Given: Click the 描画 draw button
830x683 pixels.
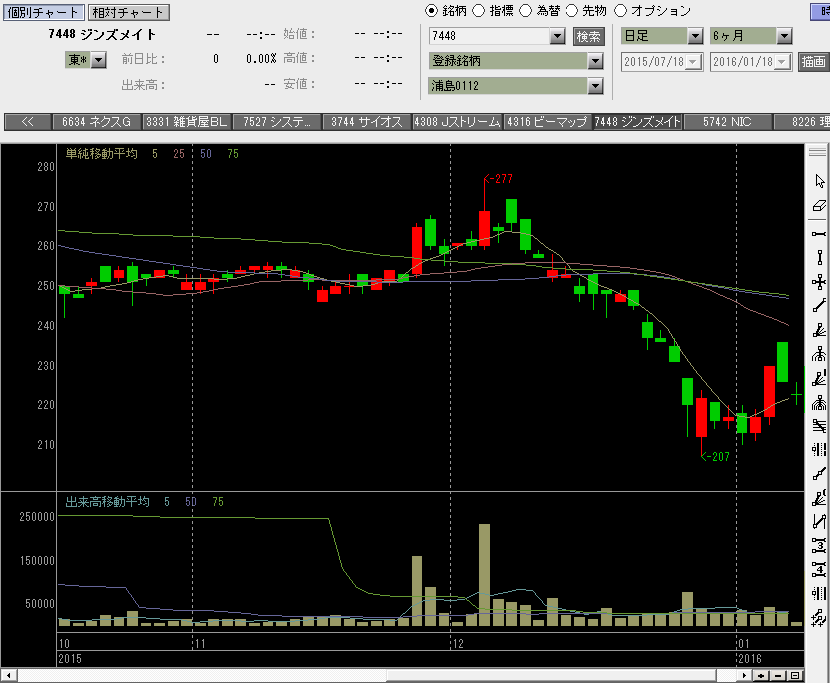Looking at the screenshot, I should 813,62.
